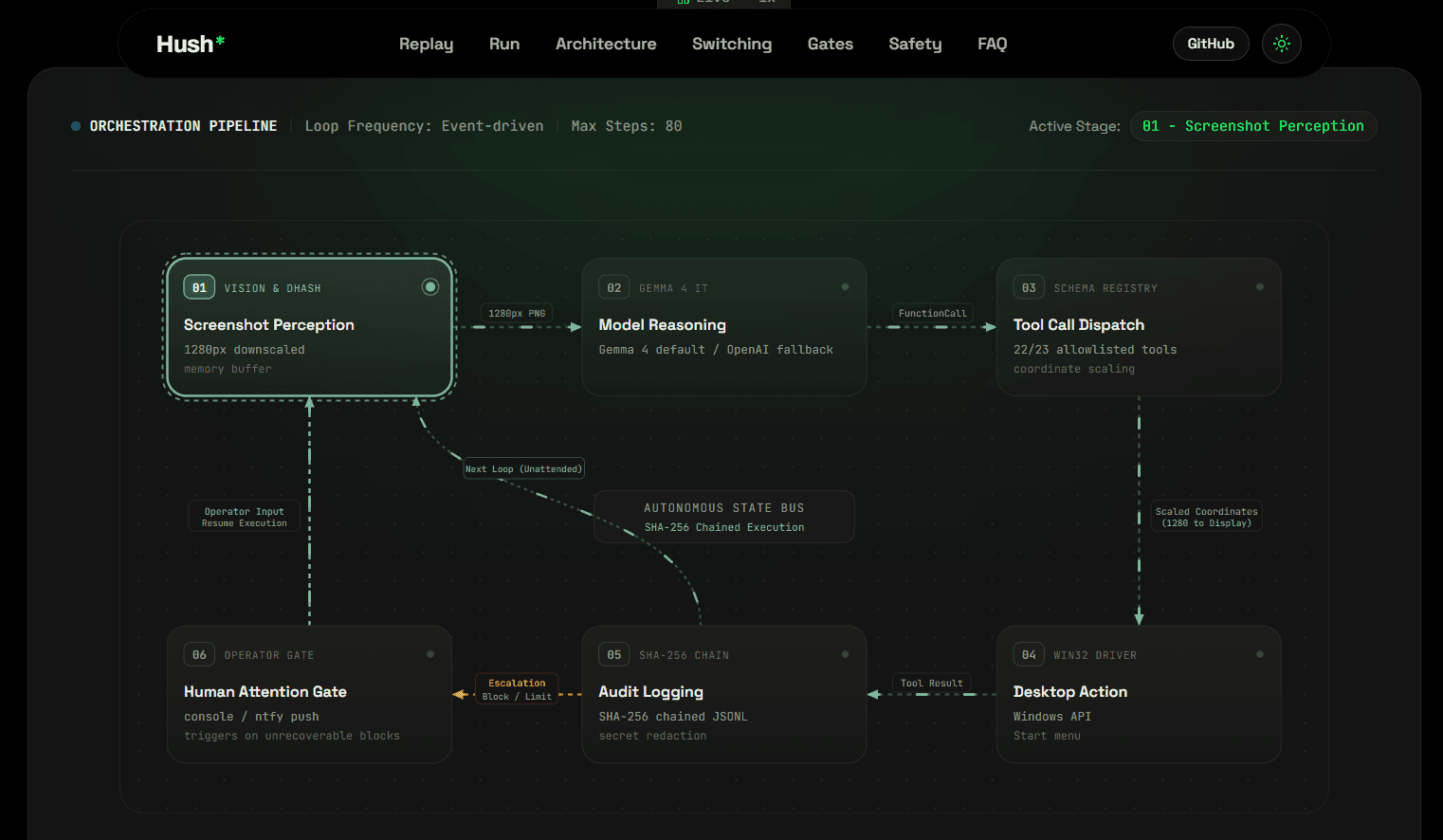The width and height of the screenshot is (1443, 840).
Task: Open the FAQ nav item
Action: 993,44
